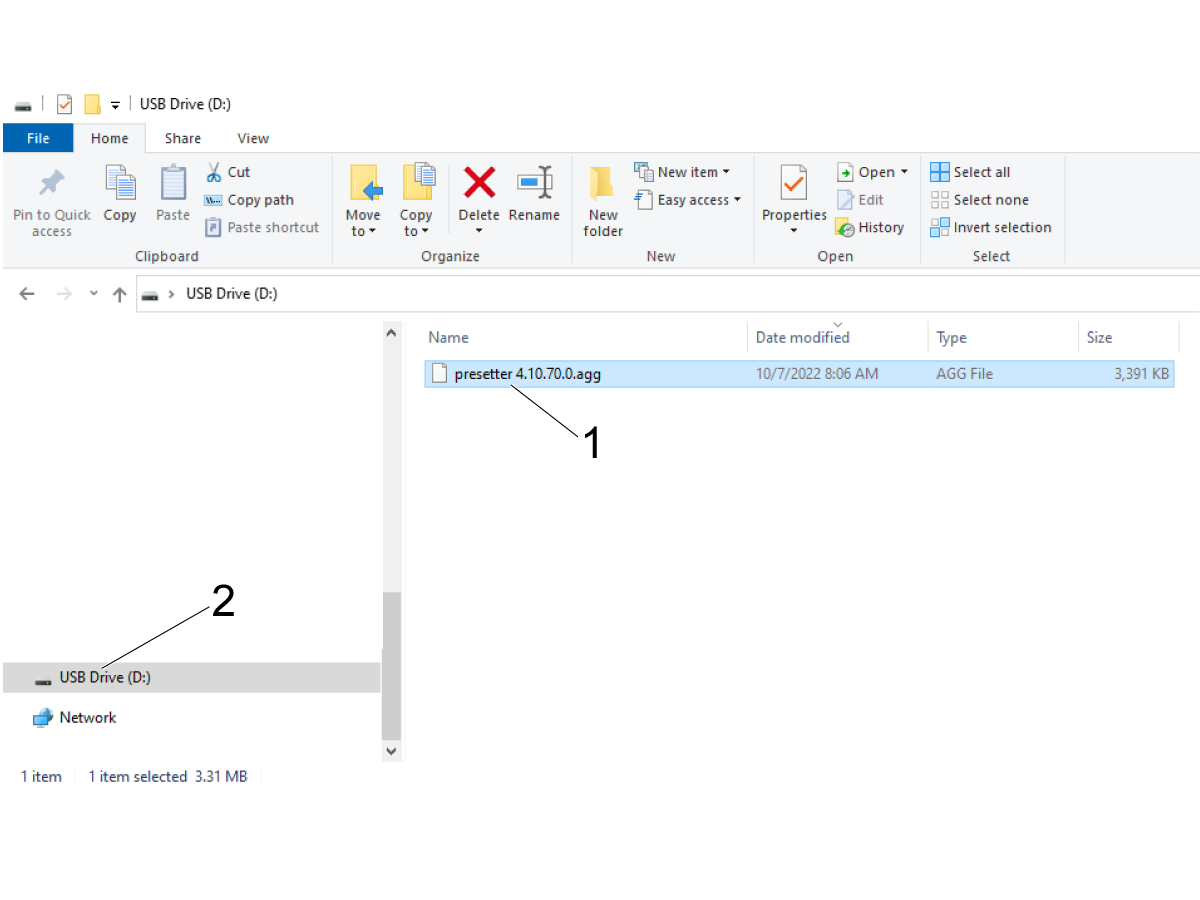1200x900 pixels.
Task: Cut the selected file with the scissors icon
Action: point(214,172)
